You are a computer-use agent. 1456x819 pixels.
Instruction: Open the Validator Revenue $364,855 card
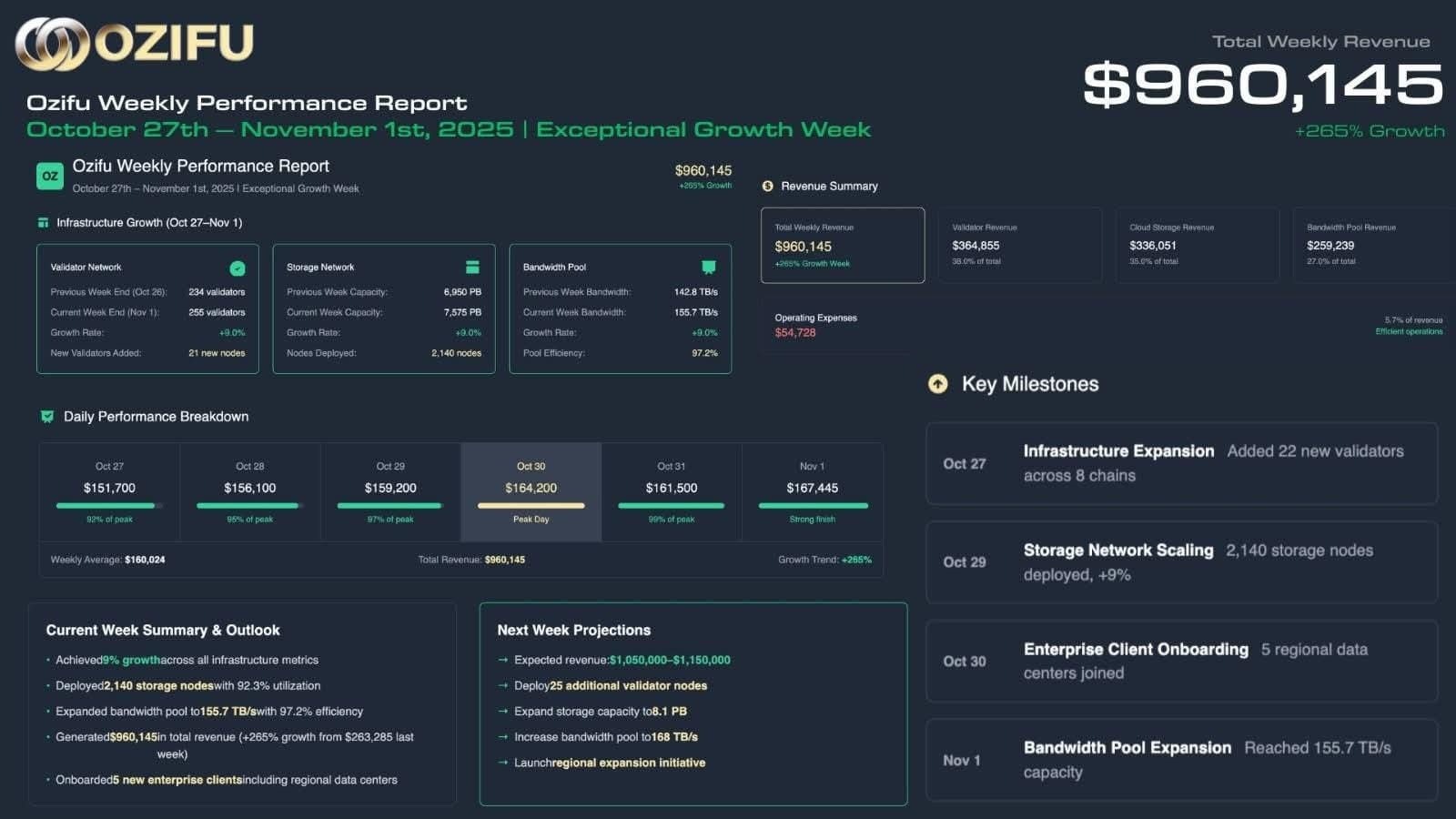(1019, 246)
